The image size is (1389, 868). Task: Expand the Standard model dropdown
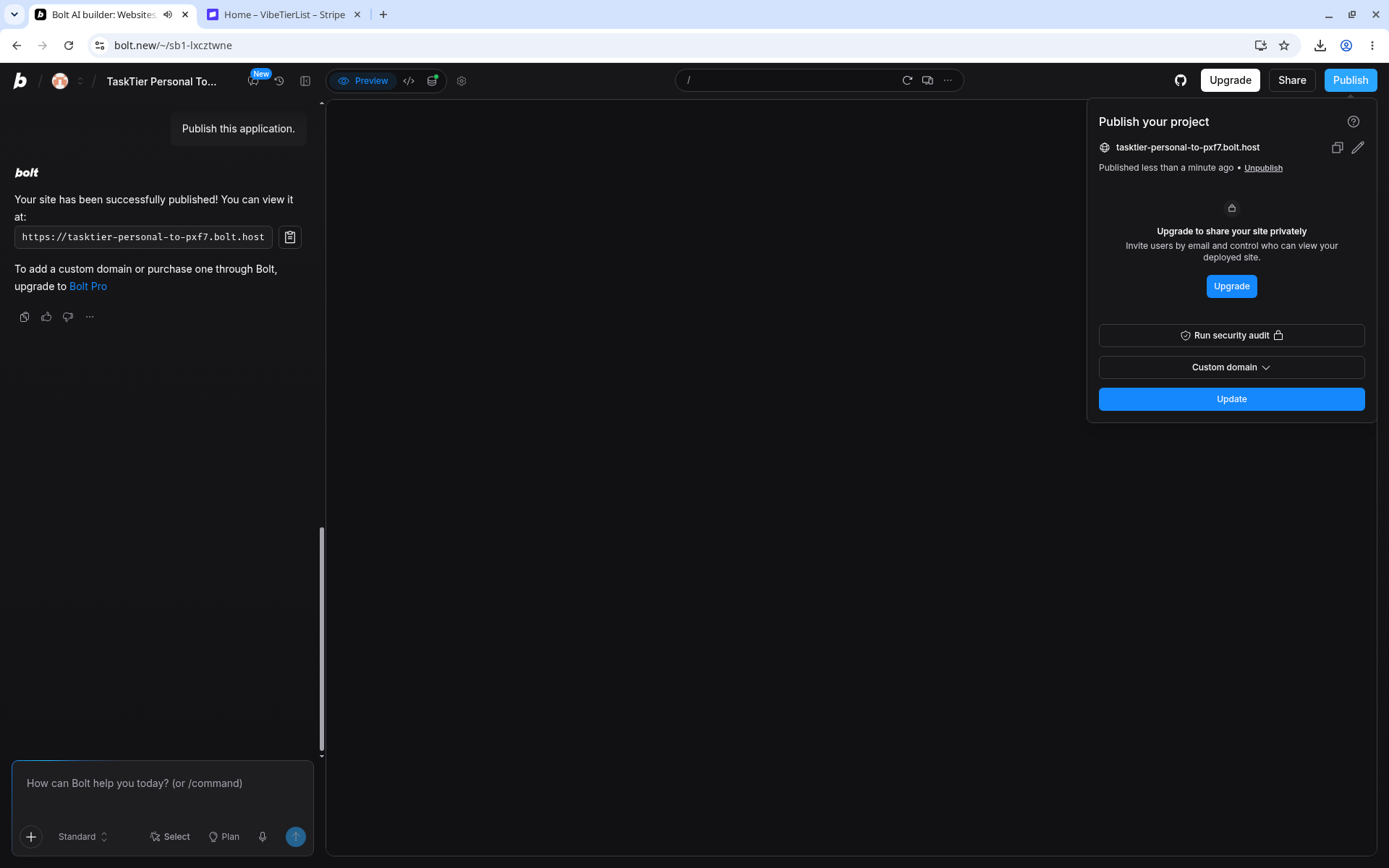(x=82, y=837)
